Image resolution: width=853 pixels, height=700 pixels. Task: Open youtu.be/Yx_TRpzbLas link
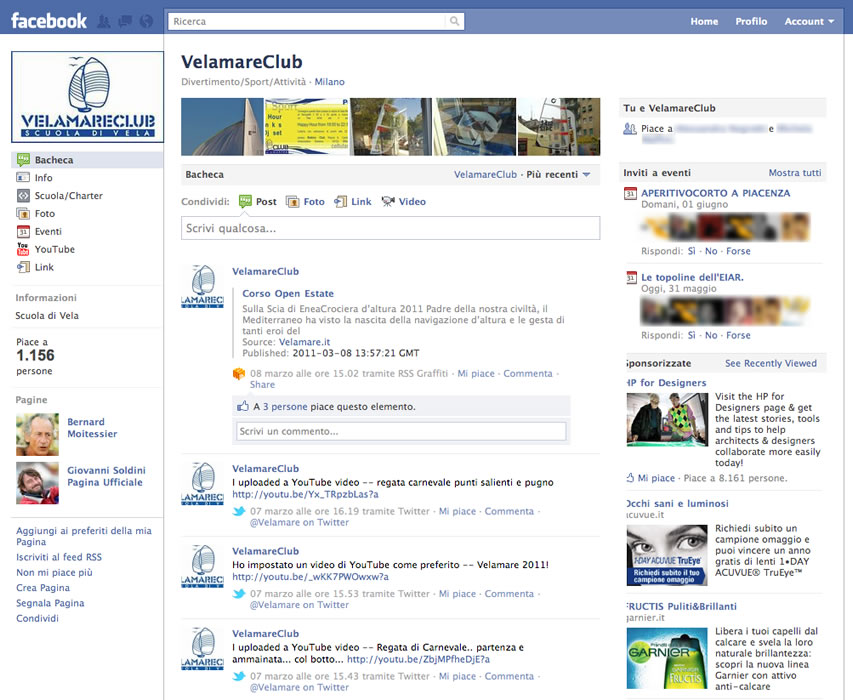click(x=305, y=494)
